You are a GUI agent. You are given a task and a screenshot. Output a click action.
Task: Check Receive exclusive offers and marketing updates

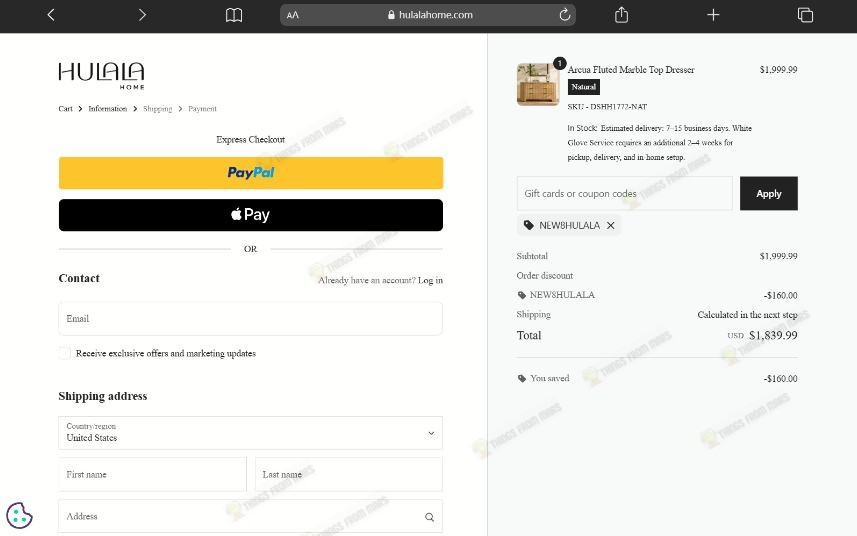(x=64, y=353)
